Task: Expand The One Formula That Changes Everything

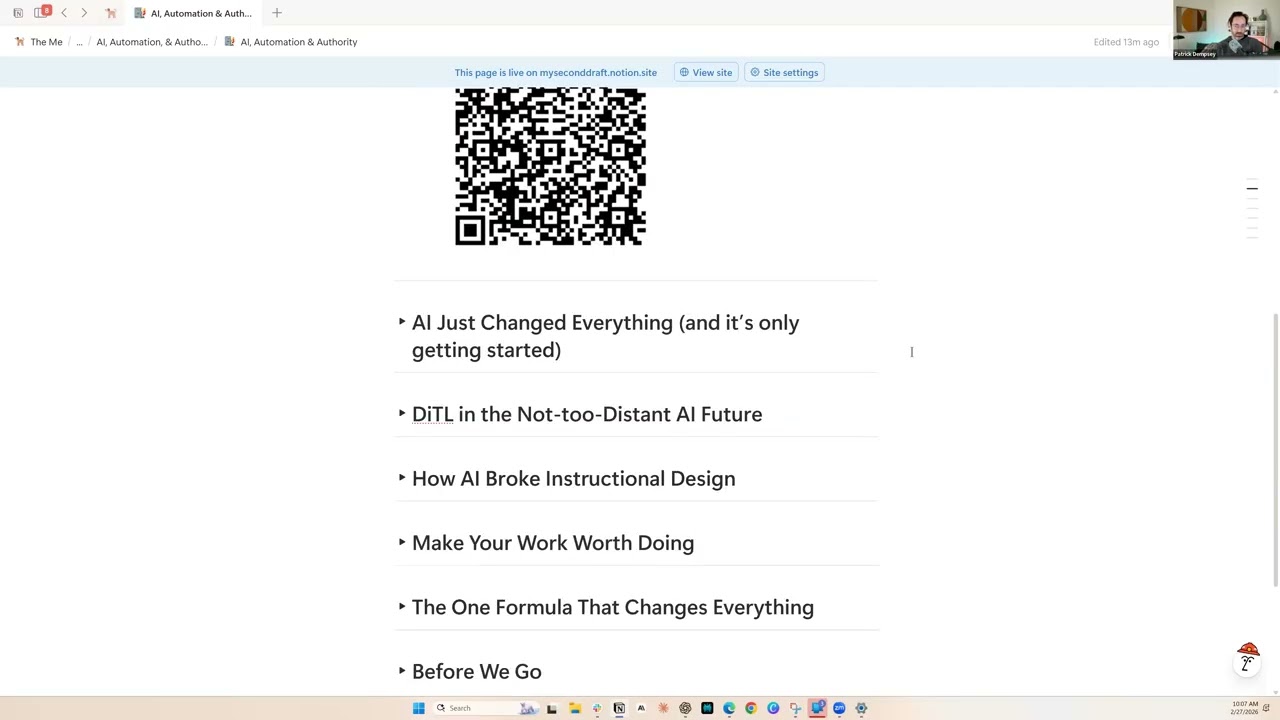Action: tap(402, 606)
